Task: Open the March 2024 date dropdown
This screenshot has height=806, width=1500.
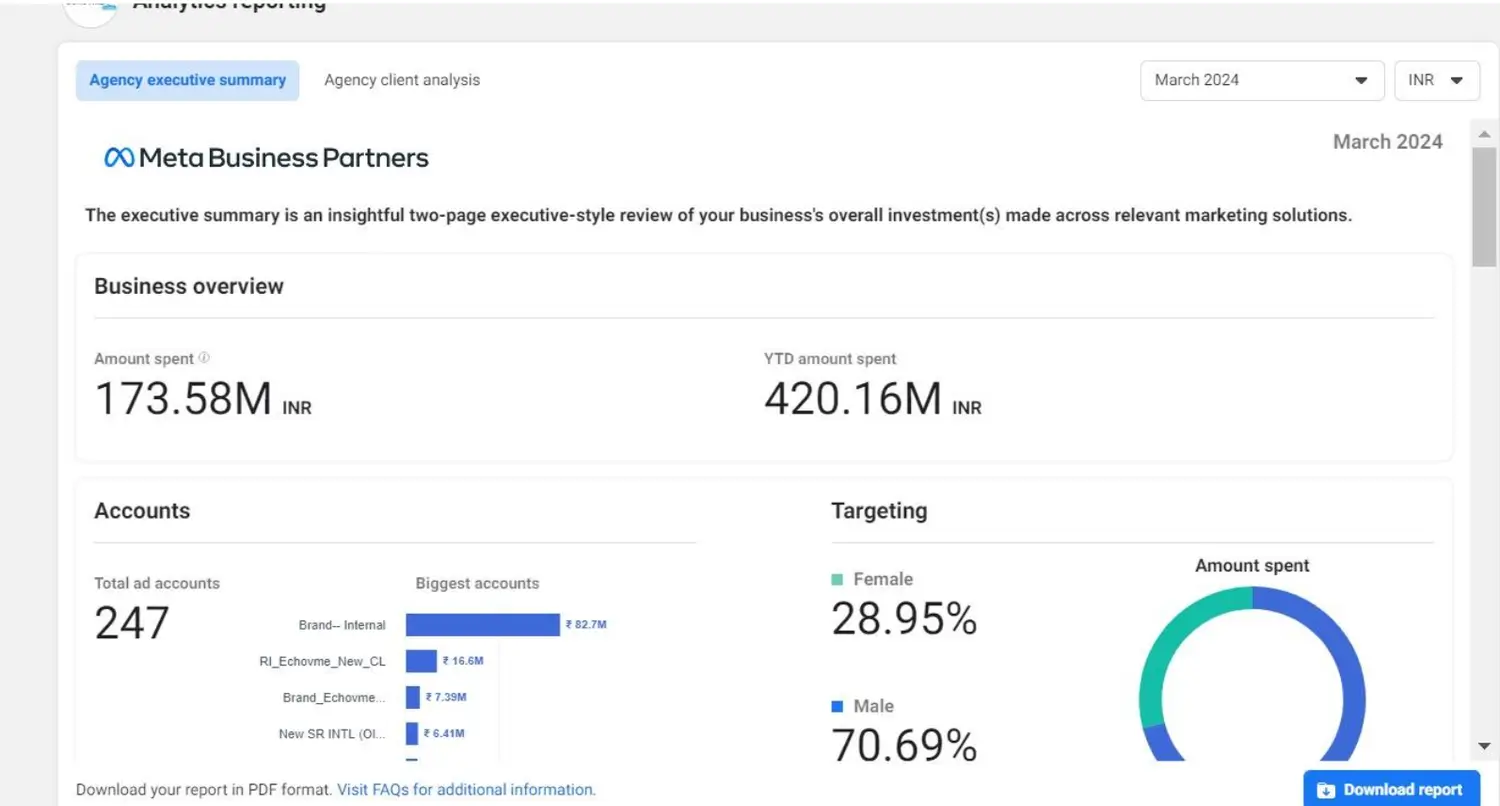Action: 1261,80
